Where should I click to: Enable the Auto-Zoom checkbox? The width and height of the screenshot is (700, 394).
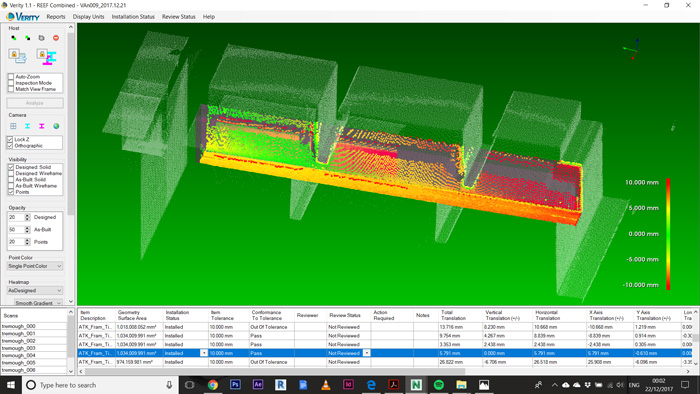[x=11, y=77]
